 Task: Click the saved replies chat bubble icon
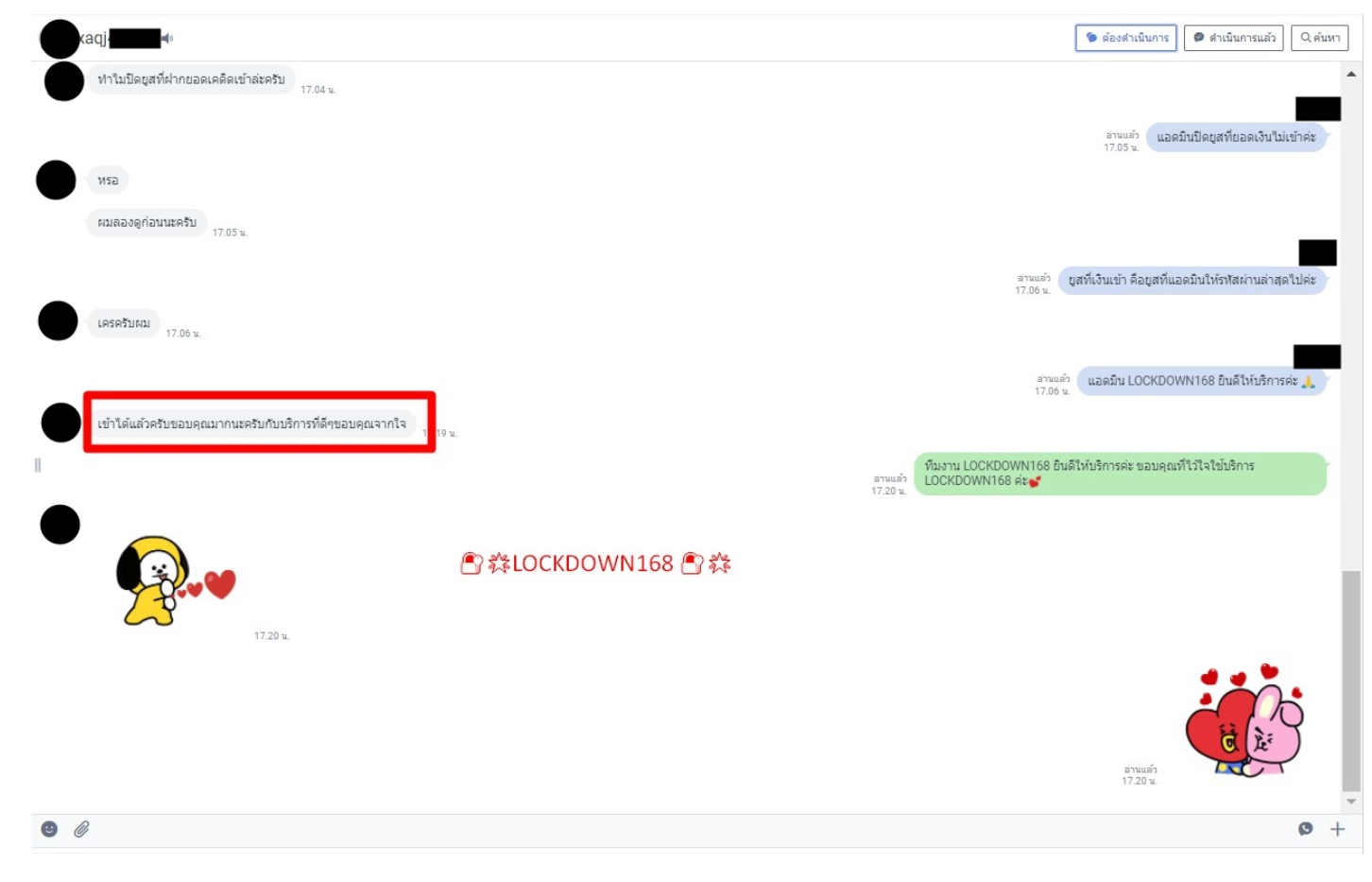pos(1305,829)
